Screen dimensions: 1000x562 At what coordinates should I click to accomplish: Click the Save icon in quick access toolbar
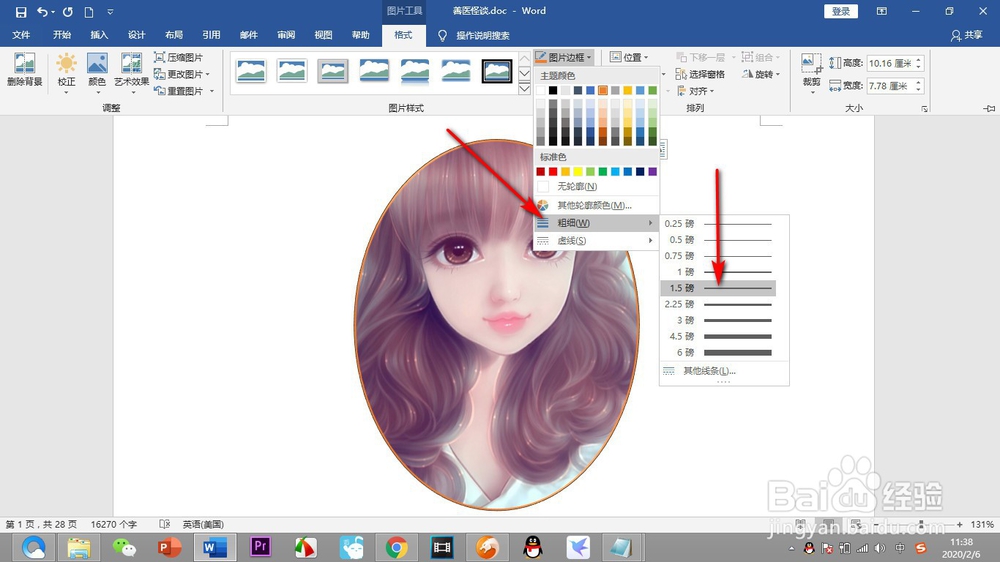point(21,11)
